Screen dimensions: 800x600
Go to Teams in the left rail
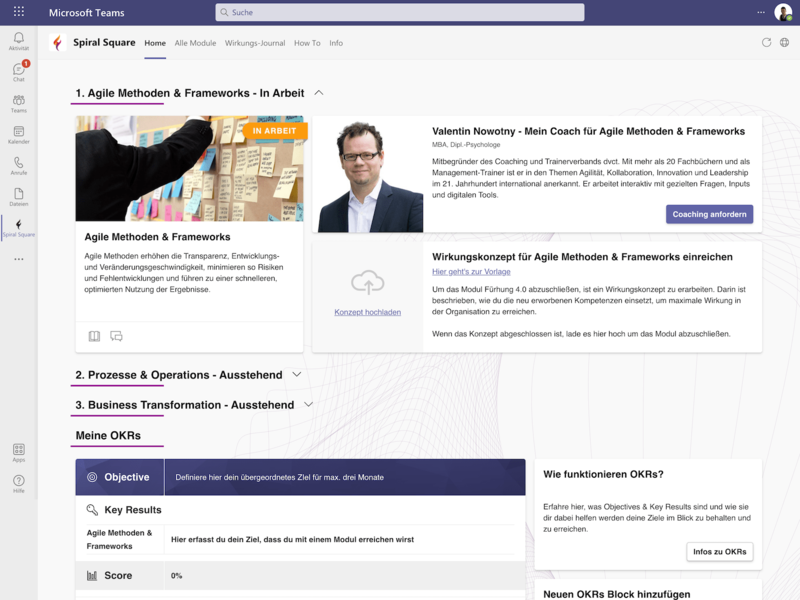coord(18,103)
